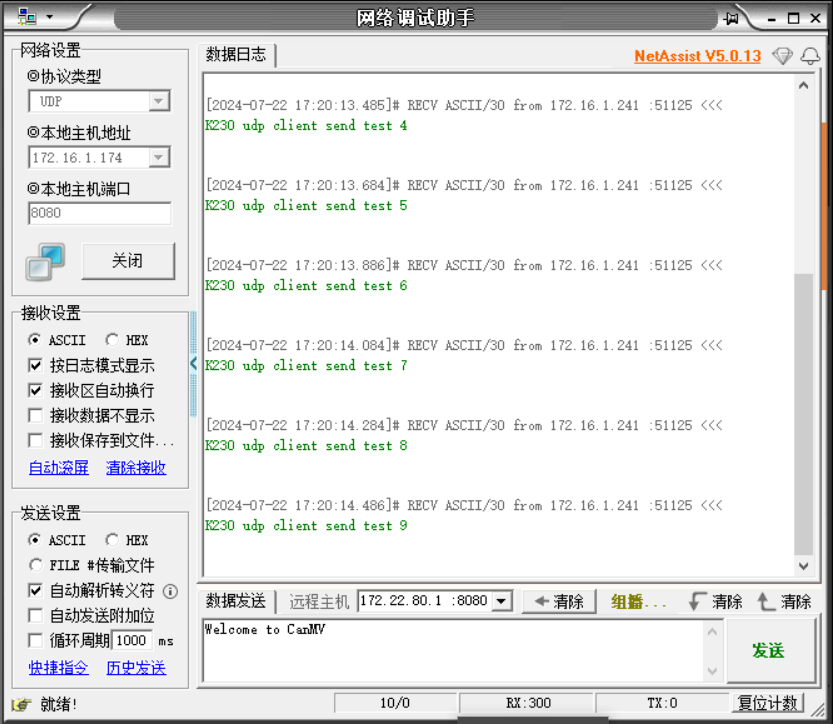Click the diamond icon beside NetAssist version
This screenshot has height=724, width=833.
pos(782,56)
